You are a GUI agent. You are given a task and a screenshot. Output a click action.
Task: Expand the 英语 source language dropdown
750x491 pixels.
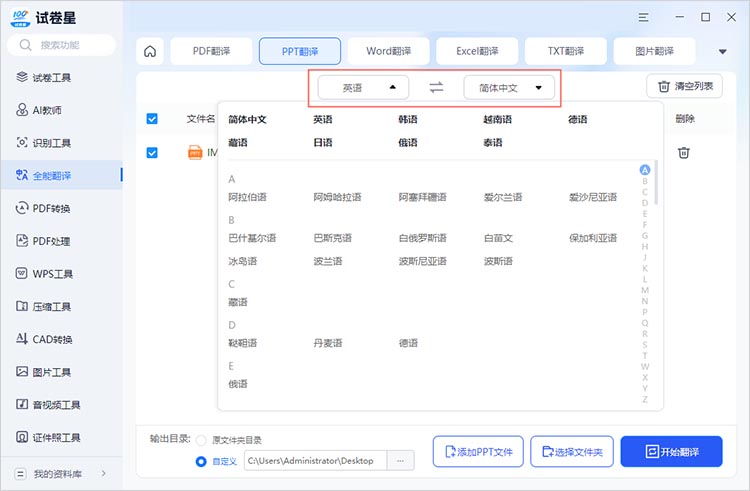tap(363, 88)
